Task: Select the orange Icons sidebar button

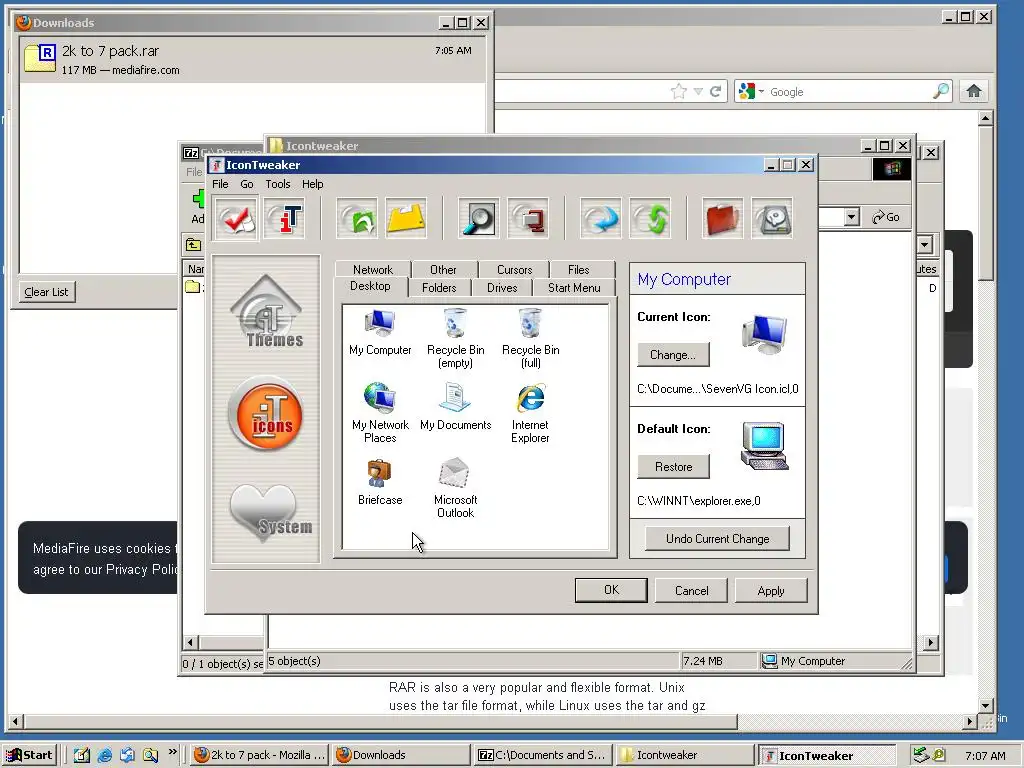Action: [x=266, y=413]
